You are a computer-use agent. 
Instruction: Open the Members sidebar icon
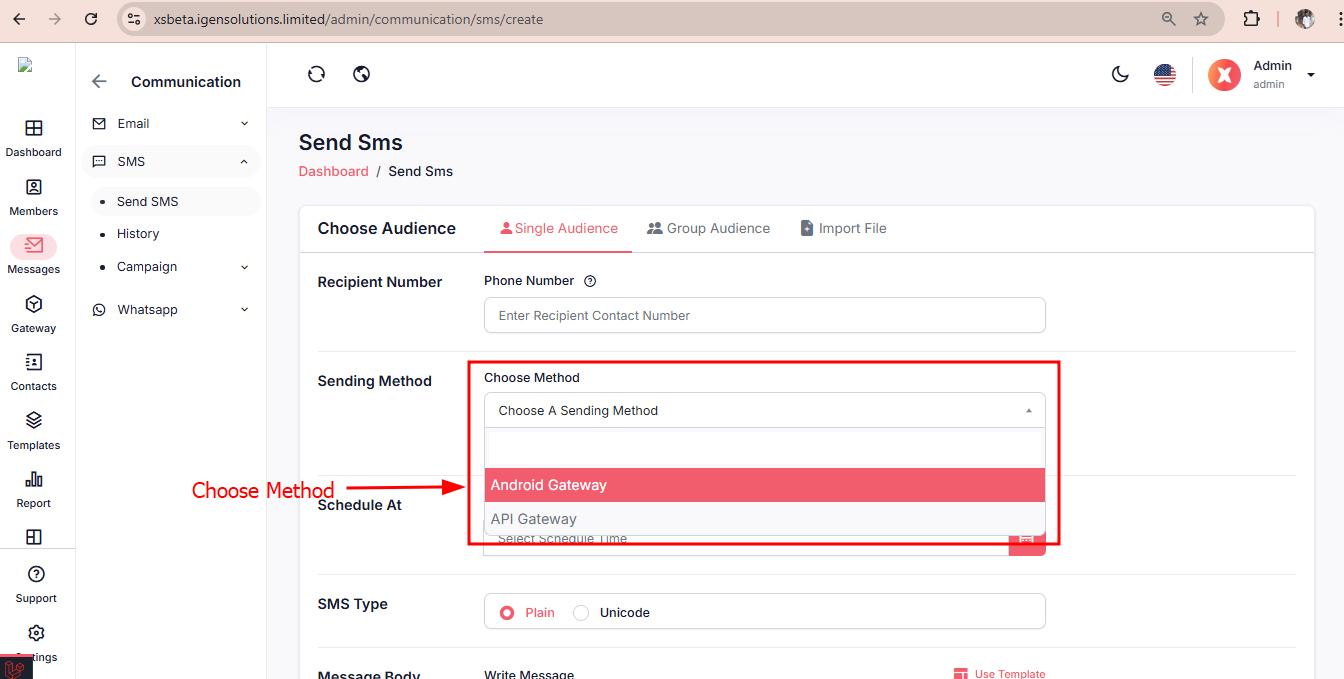[x=34, y=188]
